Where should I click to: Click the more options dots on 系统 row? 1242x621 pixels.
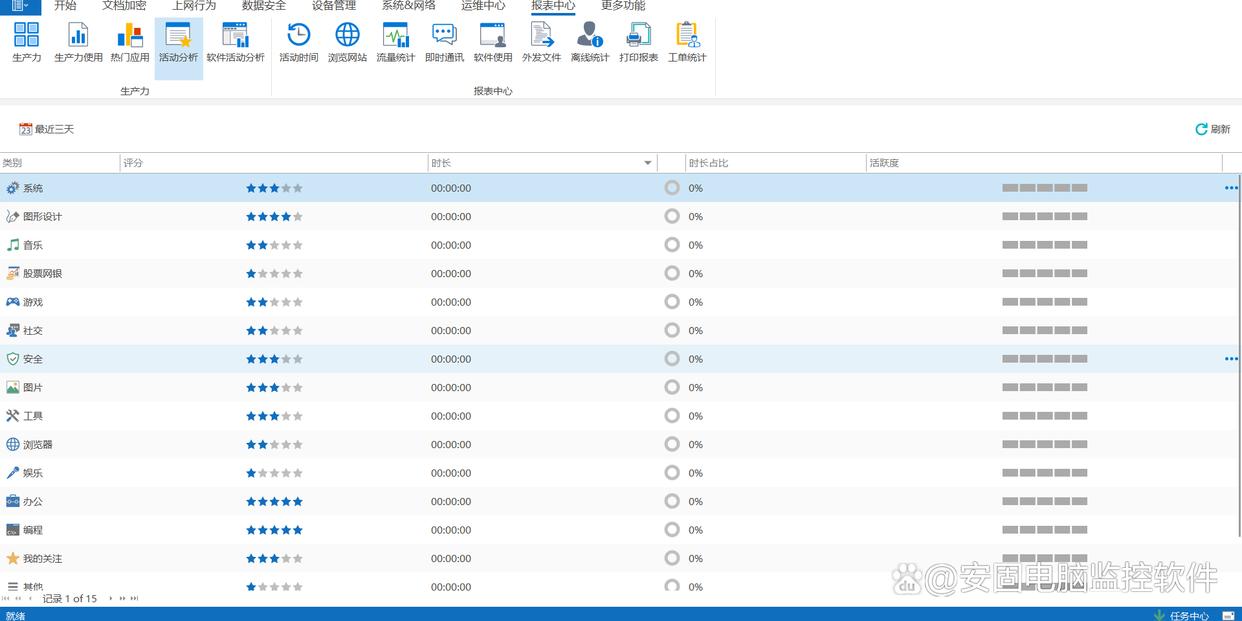point(1231,188)
